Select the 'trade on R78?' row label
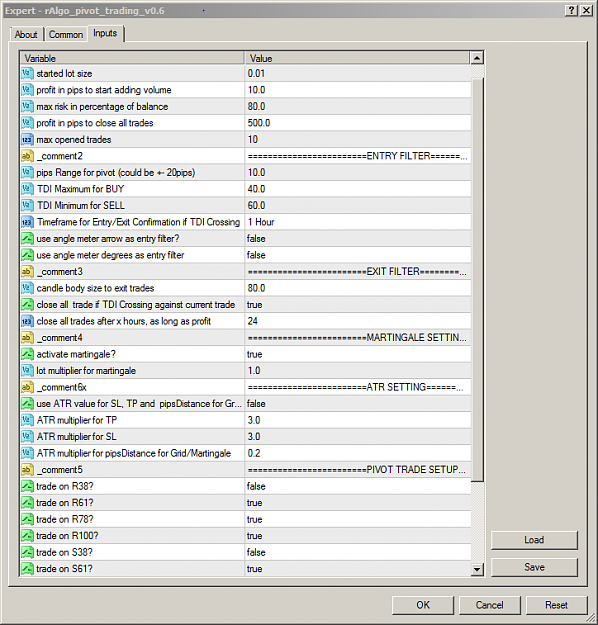The image size is (598, 625). [65, 519]
